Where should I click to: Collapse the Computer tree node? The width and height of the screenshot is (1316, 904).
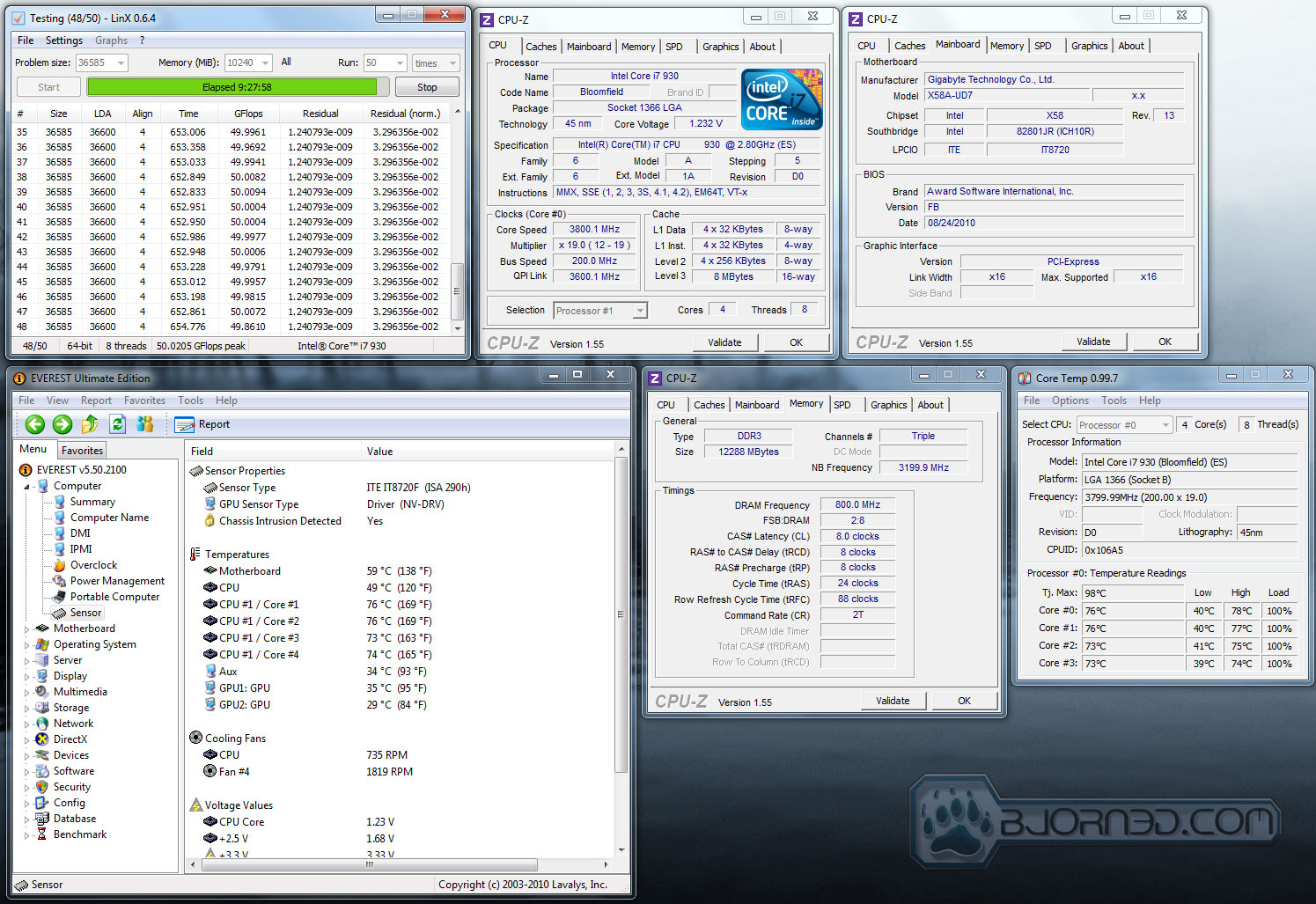pyautogui.click(x=26, y=486)
